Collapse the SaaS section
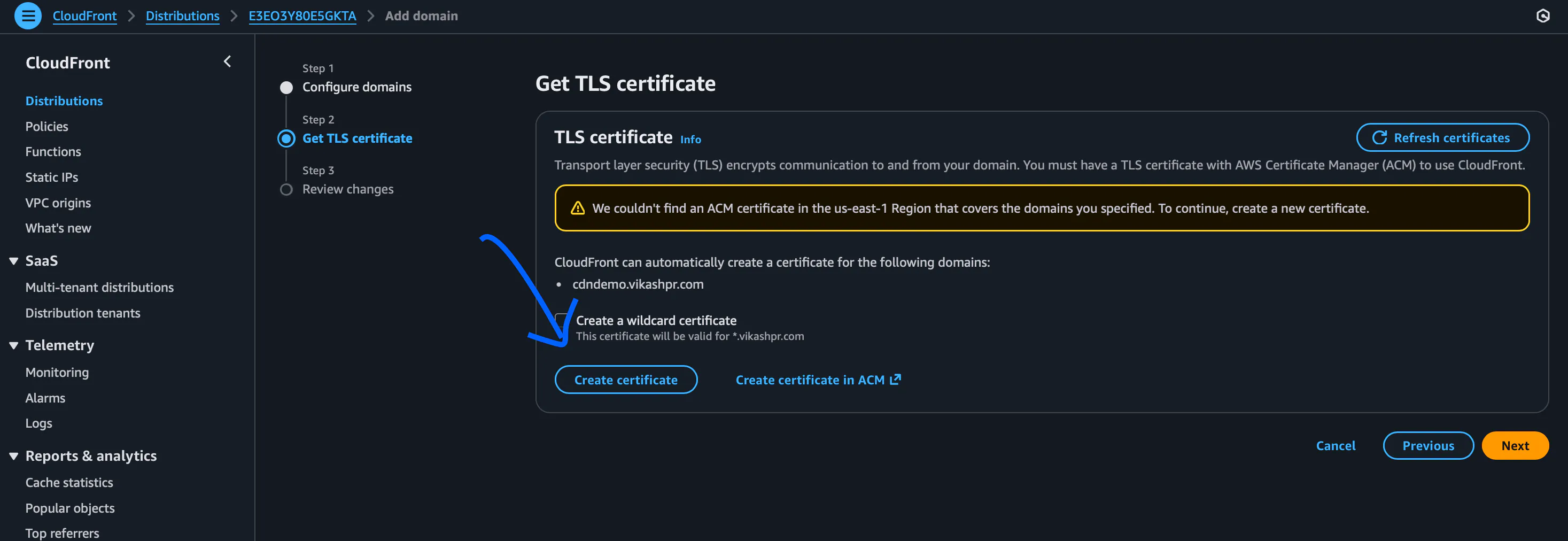The width and height of the screenshot is (1568, 541). 13,260
